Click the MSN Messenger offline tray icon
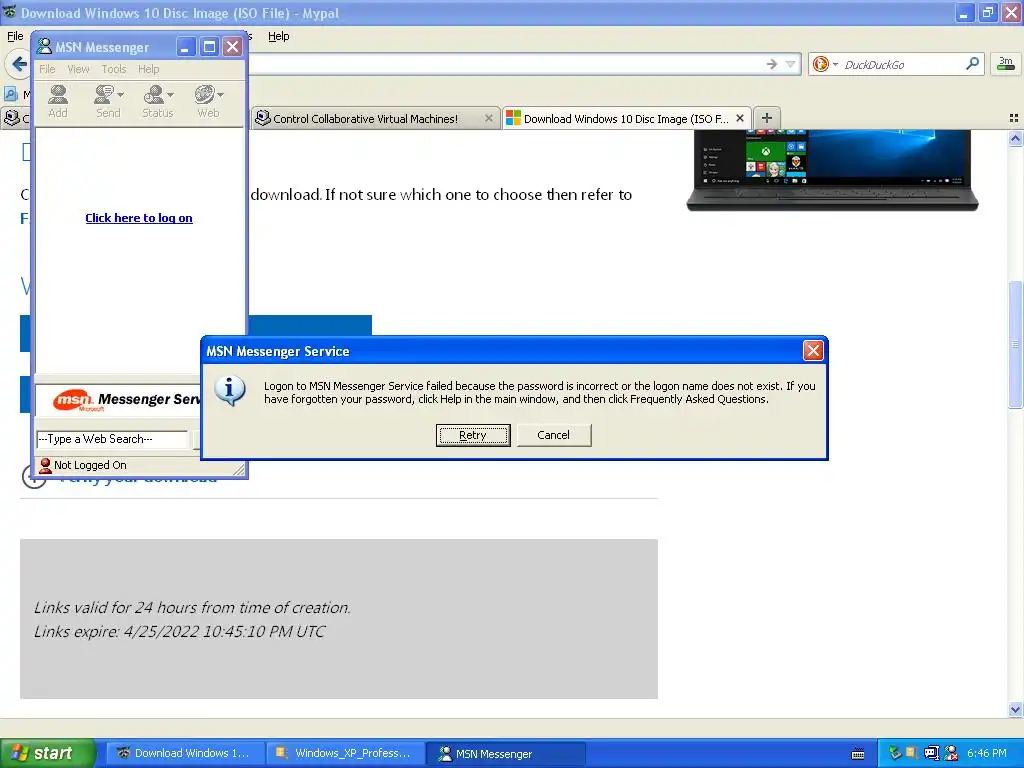Screen dimensions: 1024x768 coord(951,753)
